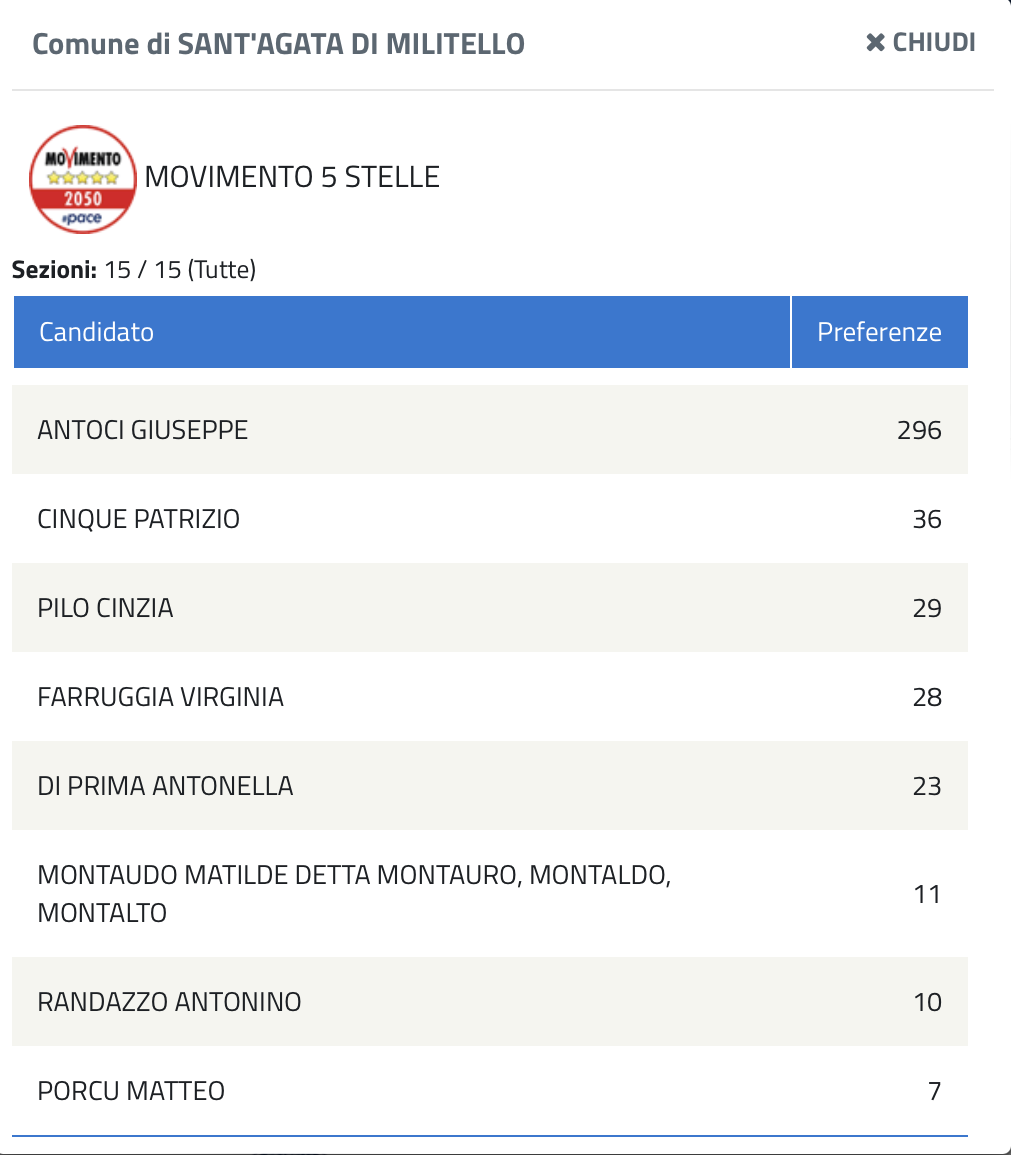Screen dimensions: 1011x1155
Task: Click the Sezioni 15 / 15 label
Action: [x=134, y=270]
